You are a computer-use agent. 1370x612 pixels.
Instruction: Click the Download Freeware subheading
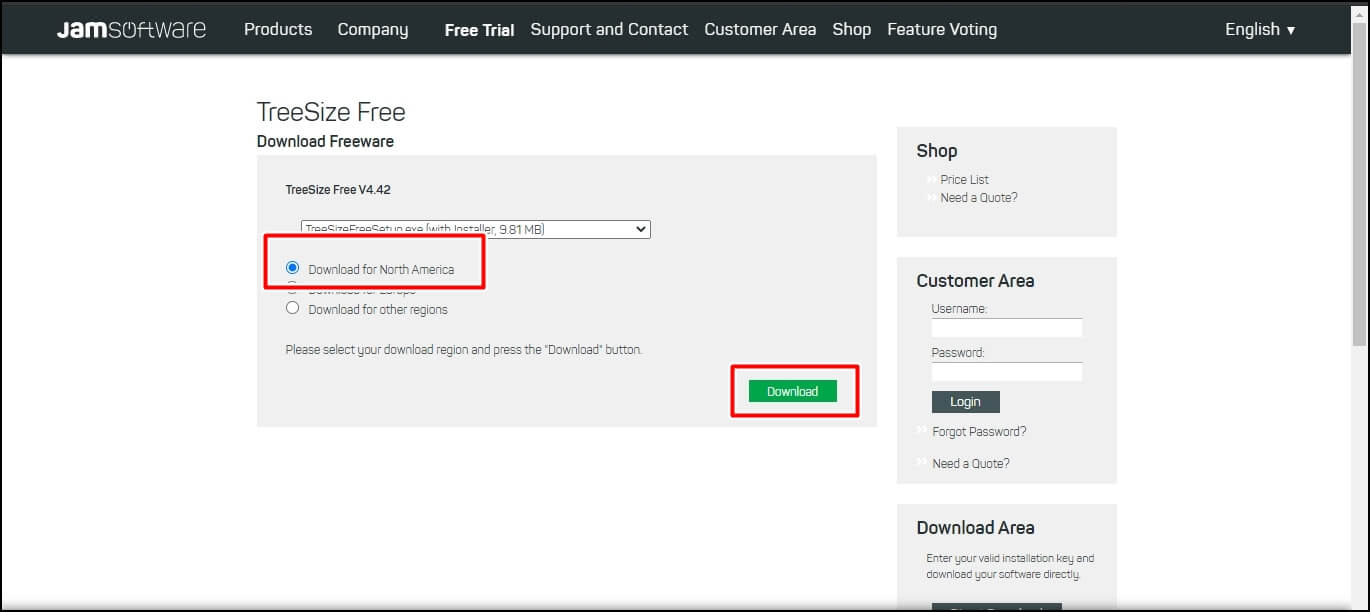[x=325, y=141]
